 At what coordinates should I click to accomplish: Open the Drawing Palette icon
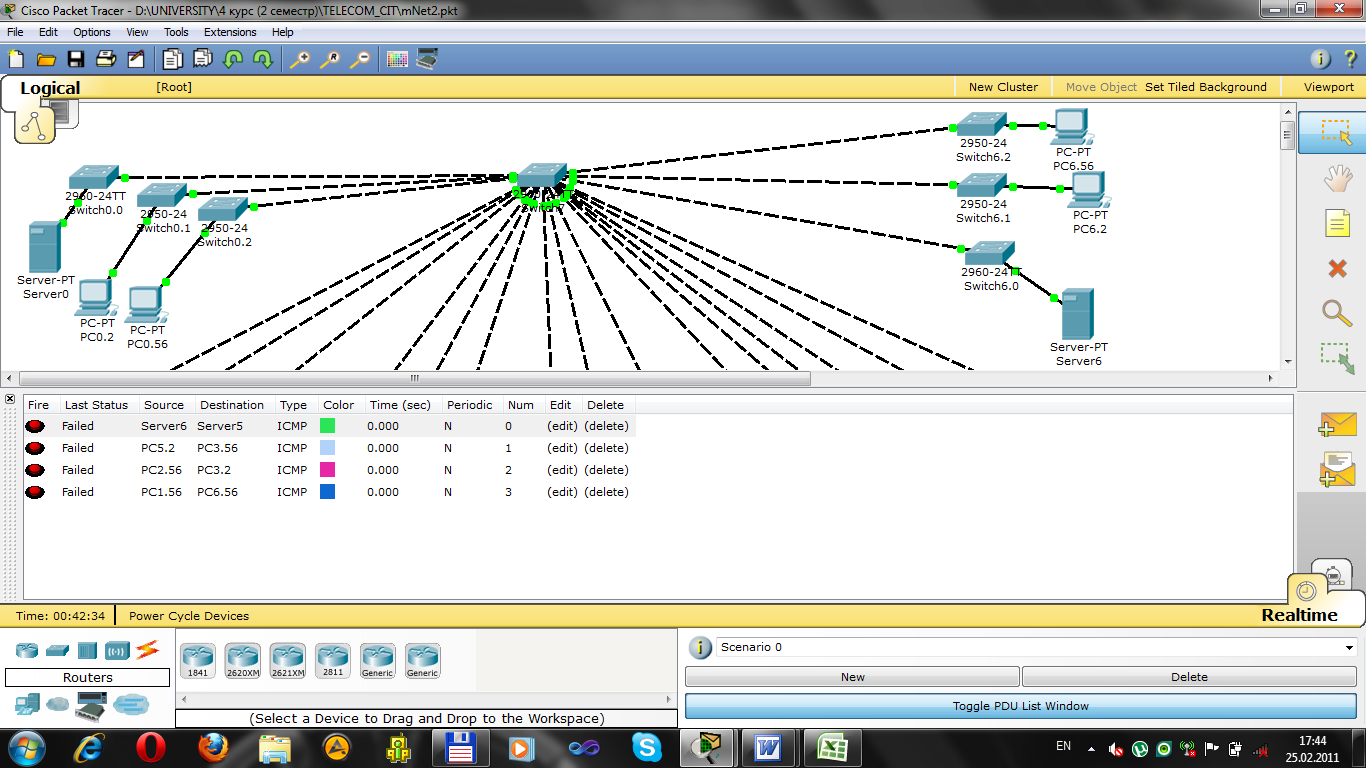point(397,59)
